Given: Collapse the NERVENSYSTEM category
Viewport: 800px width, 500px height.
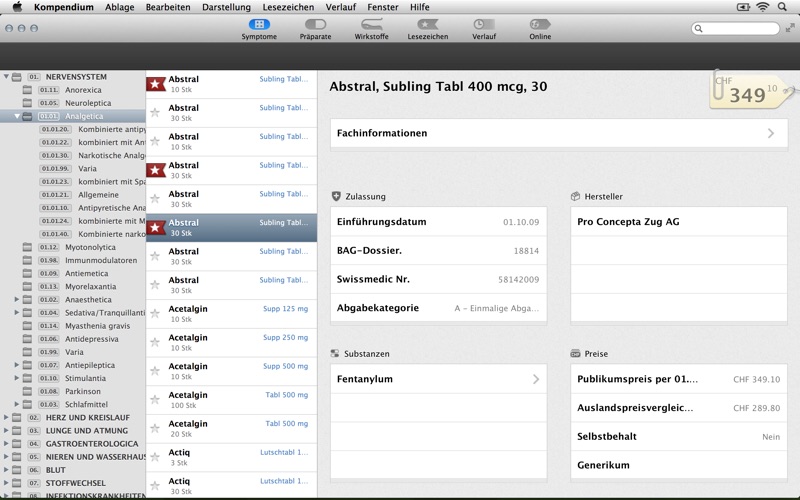Looking at the screenshot, I should coord(6,77).
